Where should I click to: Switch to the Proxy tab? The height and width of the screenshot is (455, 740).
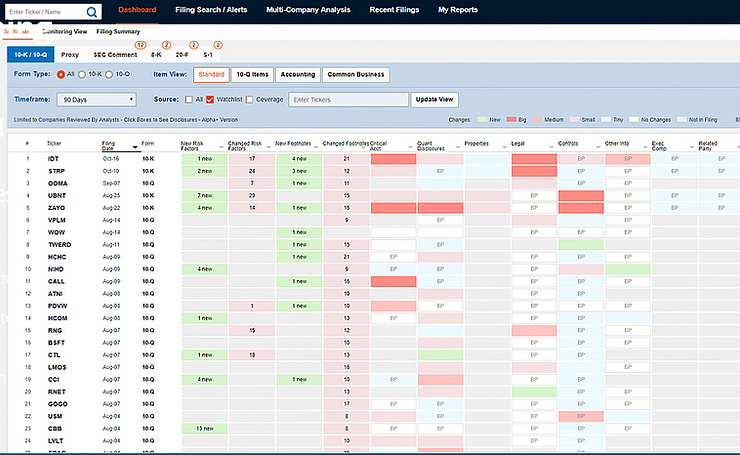pos(70,54)
